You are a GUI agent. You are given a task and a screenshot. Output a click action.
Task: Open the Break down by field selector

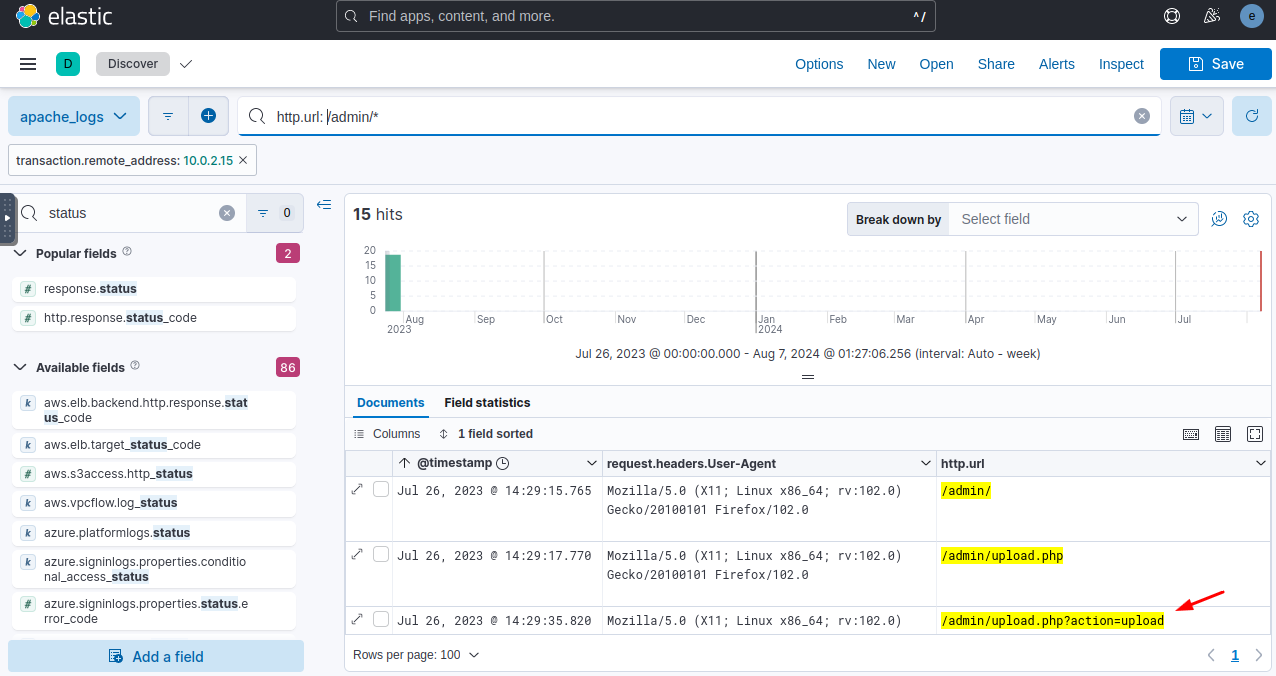pos(1072,219)
